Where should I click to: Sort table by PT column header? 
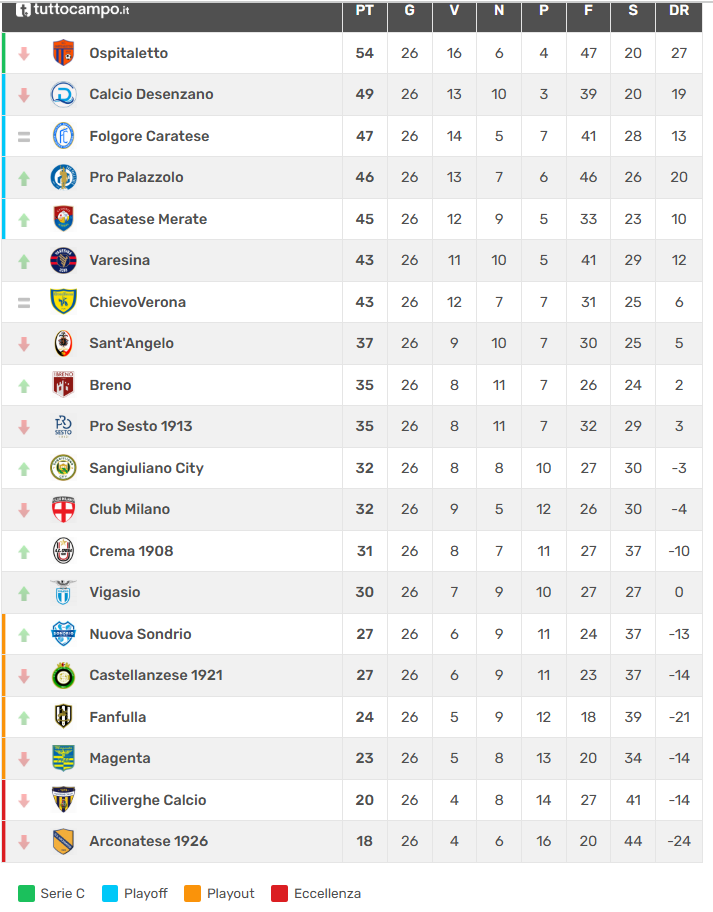tap(364, 11)
